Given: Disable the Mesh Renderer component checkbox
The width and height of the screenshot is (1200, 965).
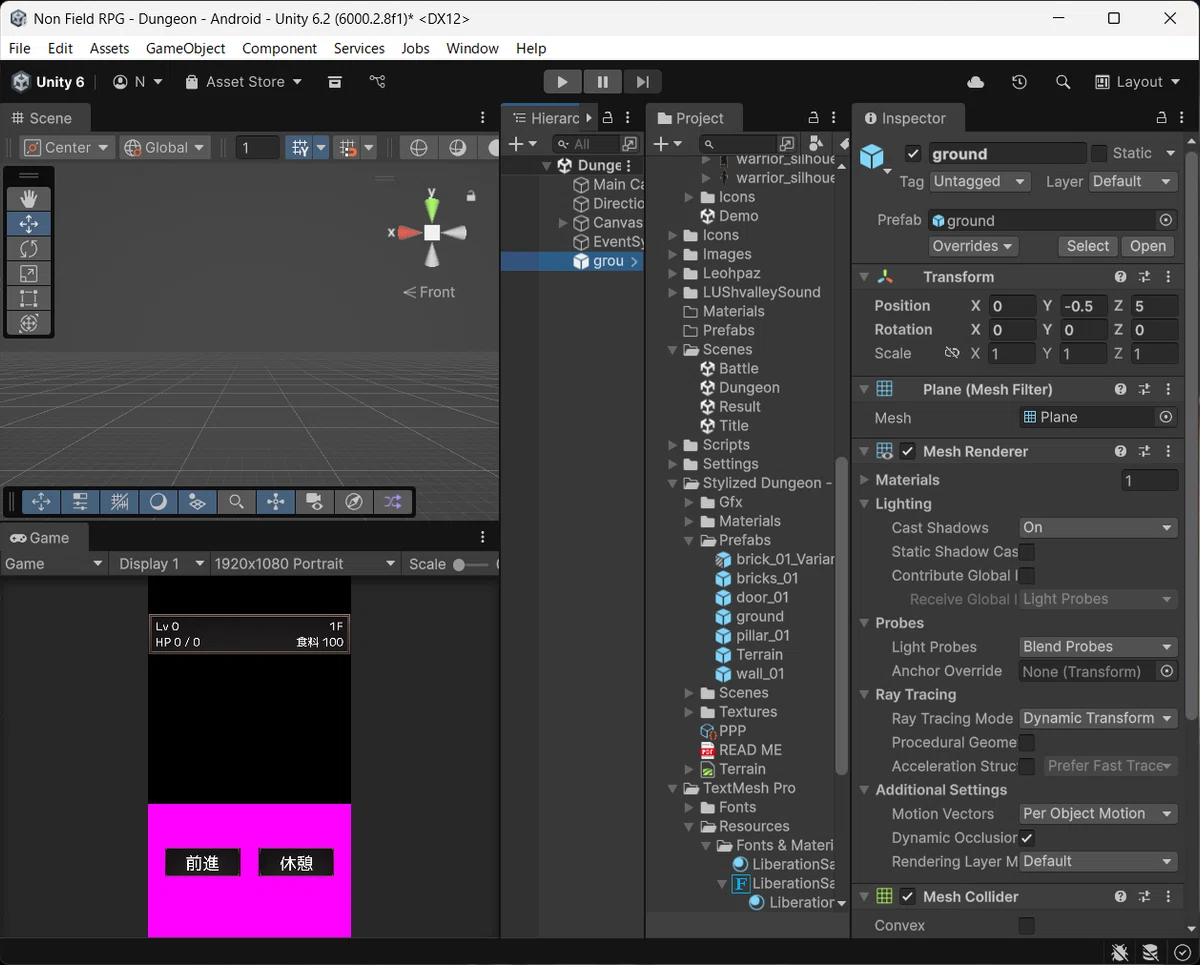Looking at the screenshot, I should tap(907, 452).
